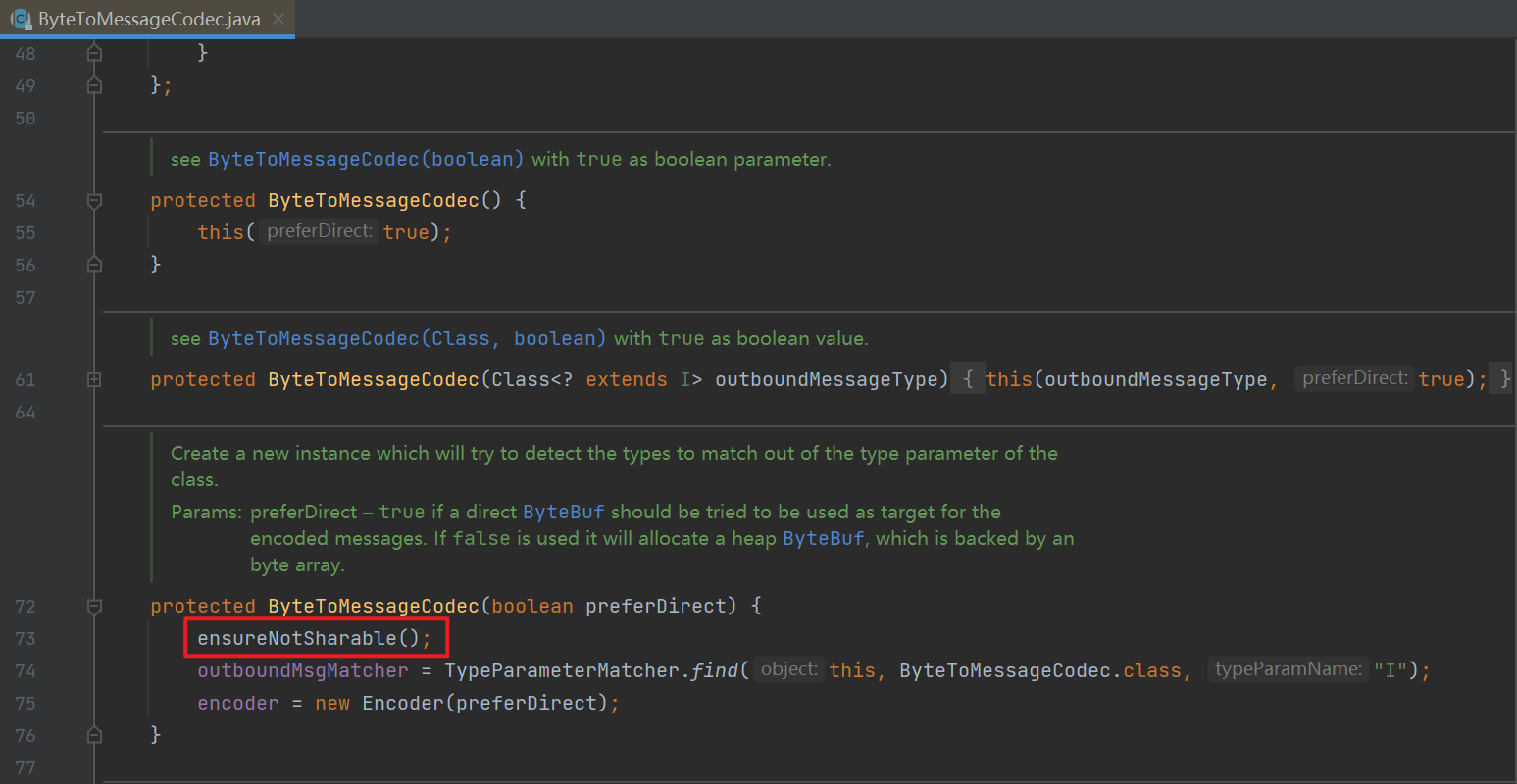
Task: Open the ByteToMessageCodec(Class, boolean) doc link
Action: (406, 338)
